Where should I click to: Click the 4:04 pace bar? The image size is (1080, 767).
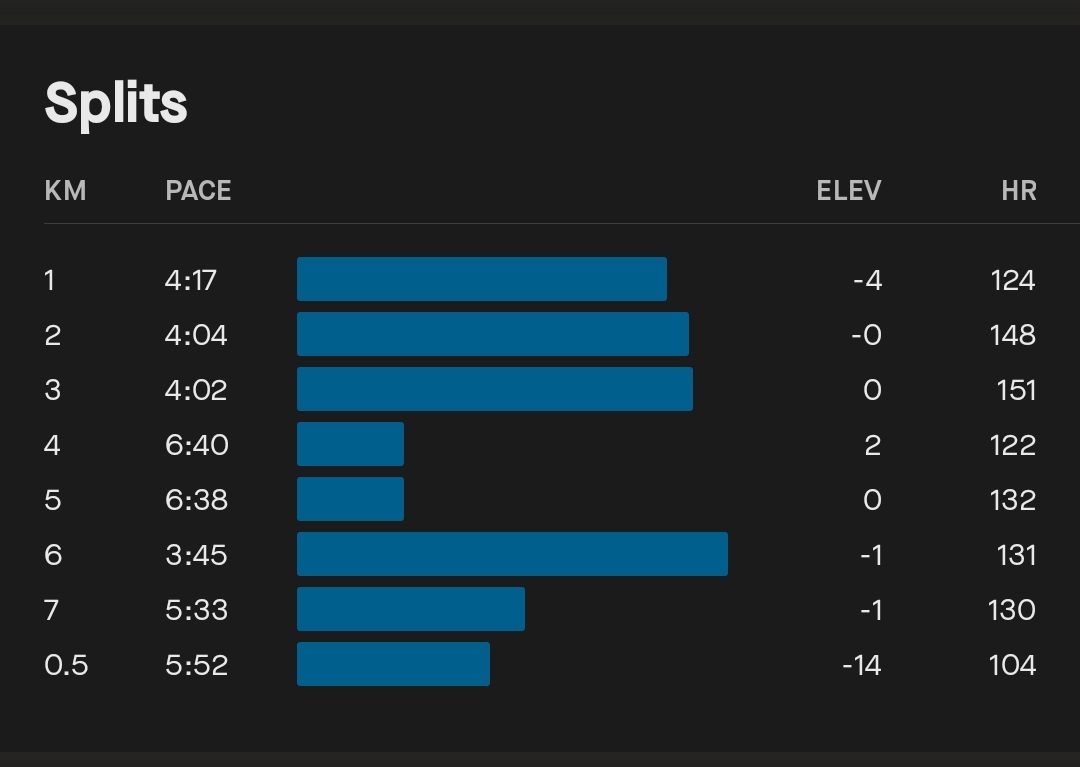(x=492, y=334)
